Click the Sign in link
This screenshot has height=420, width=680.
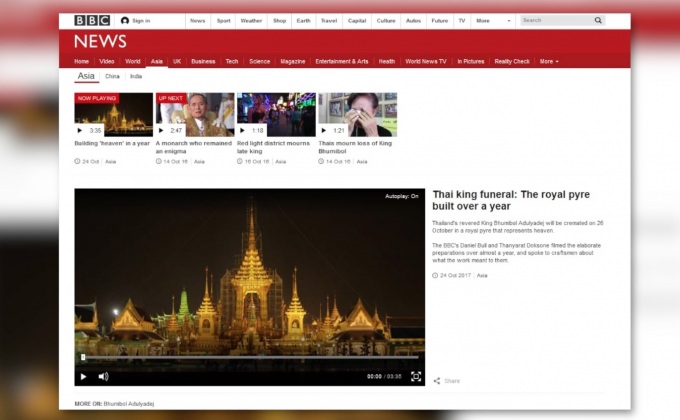141,20
